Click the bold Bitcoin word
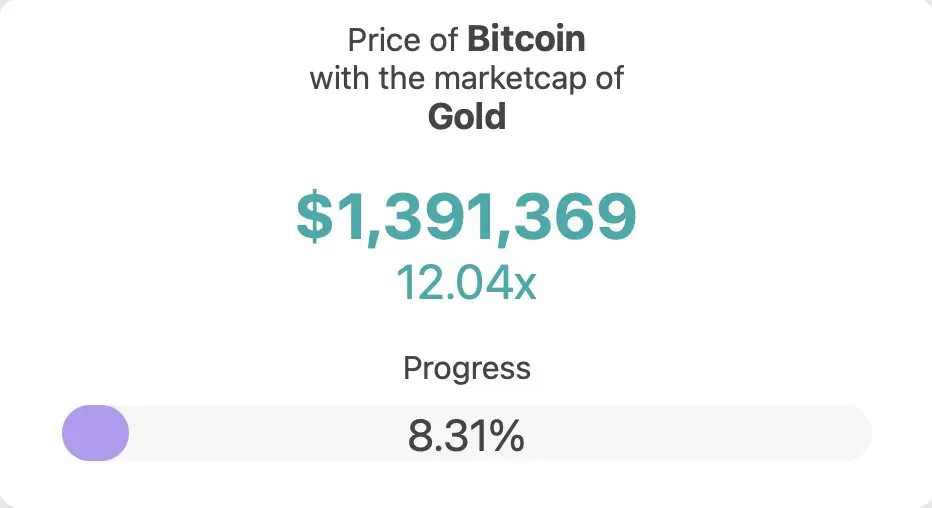Screen dimensions: 932x508 (x=526, y=40)
